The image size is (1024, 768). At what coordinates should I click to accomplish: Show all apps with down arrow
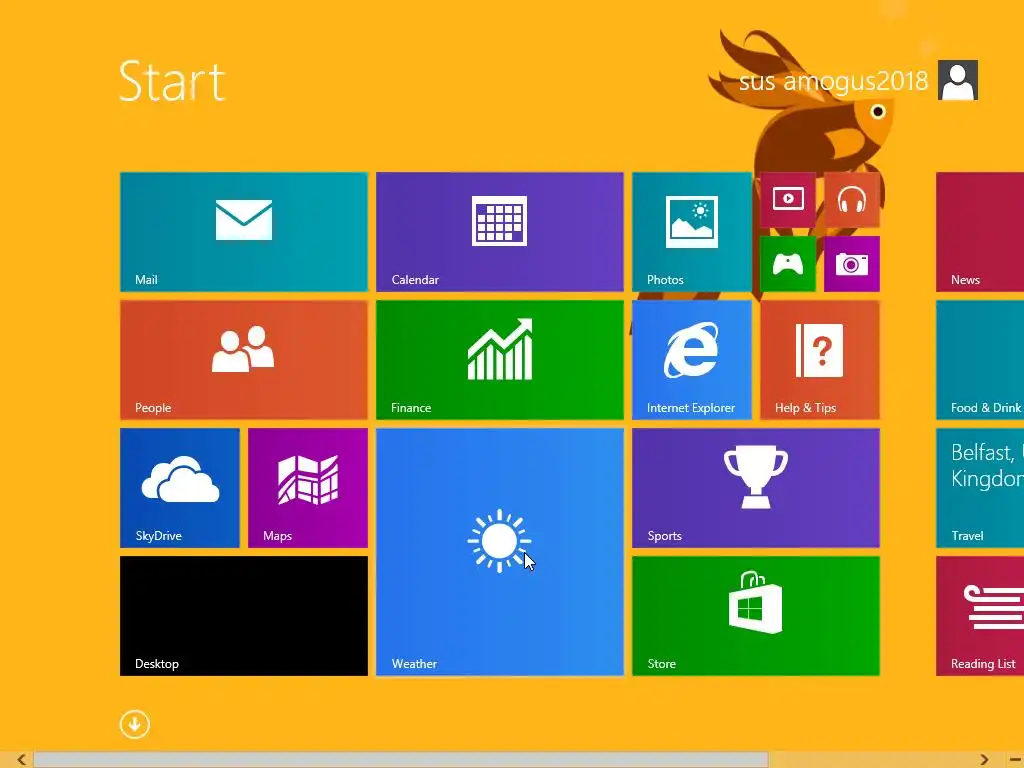point(135,724)
